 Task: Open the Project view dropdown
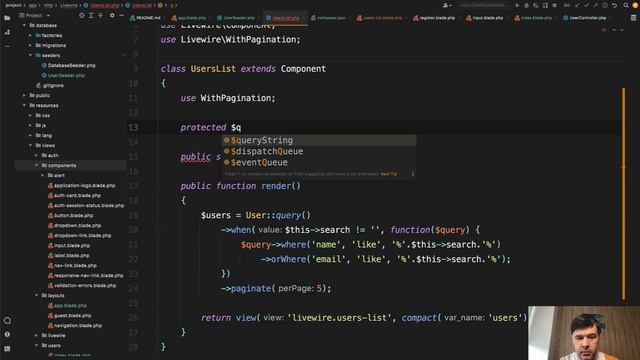pos(35,16)
